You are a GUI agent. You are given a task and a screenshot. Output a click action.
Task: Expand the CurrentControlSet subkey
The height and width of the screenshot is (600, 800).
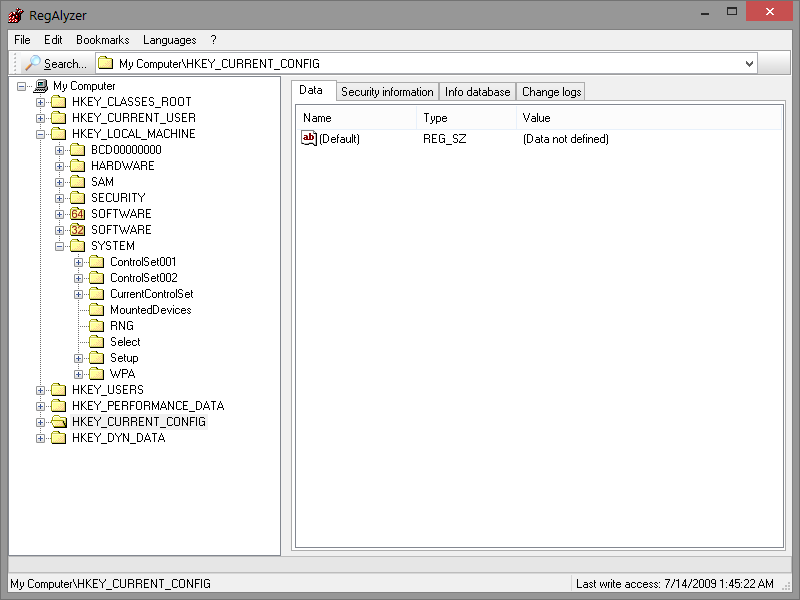click(78, 294)
